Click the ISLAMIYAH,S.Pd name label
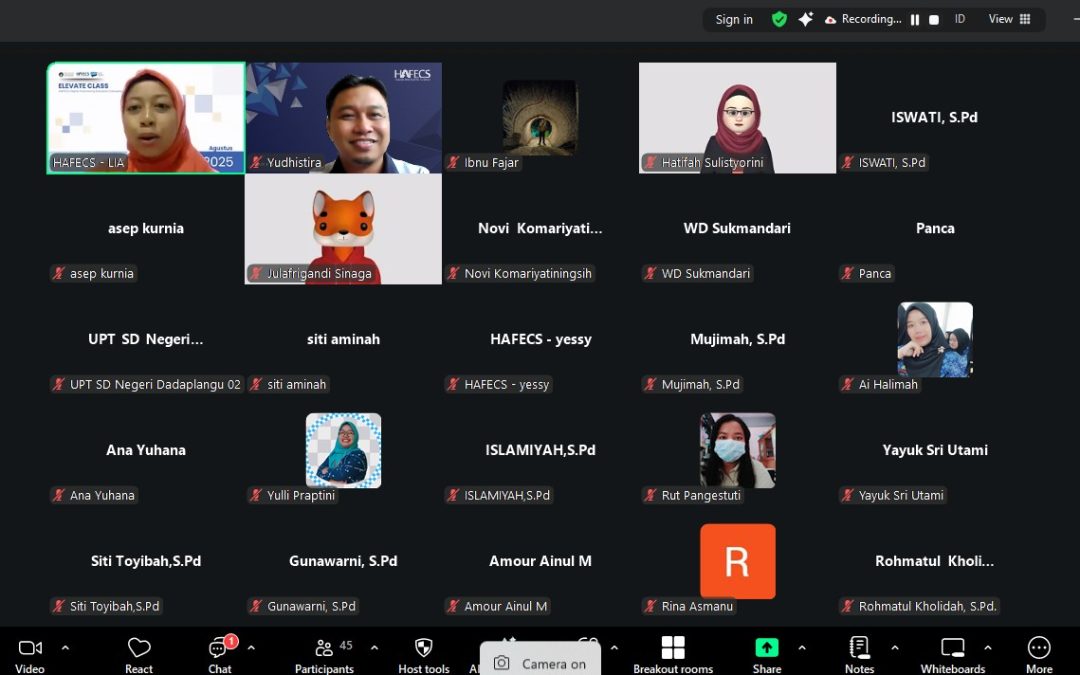This screenshot has width=1080, height=675. [x=499, y=495]
